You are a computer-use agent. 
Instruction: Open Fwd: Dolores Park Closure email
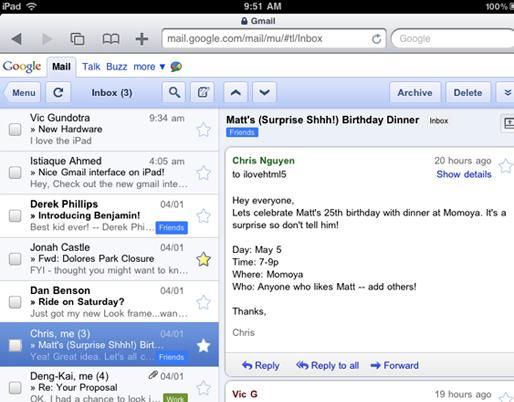(x=109, y=259)
